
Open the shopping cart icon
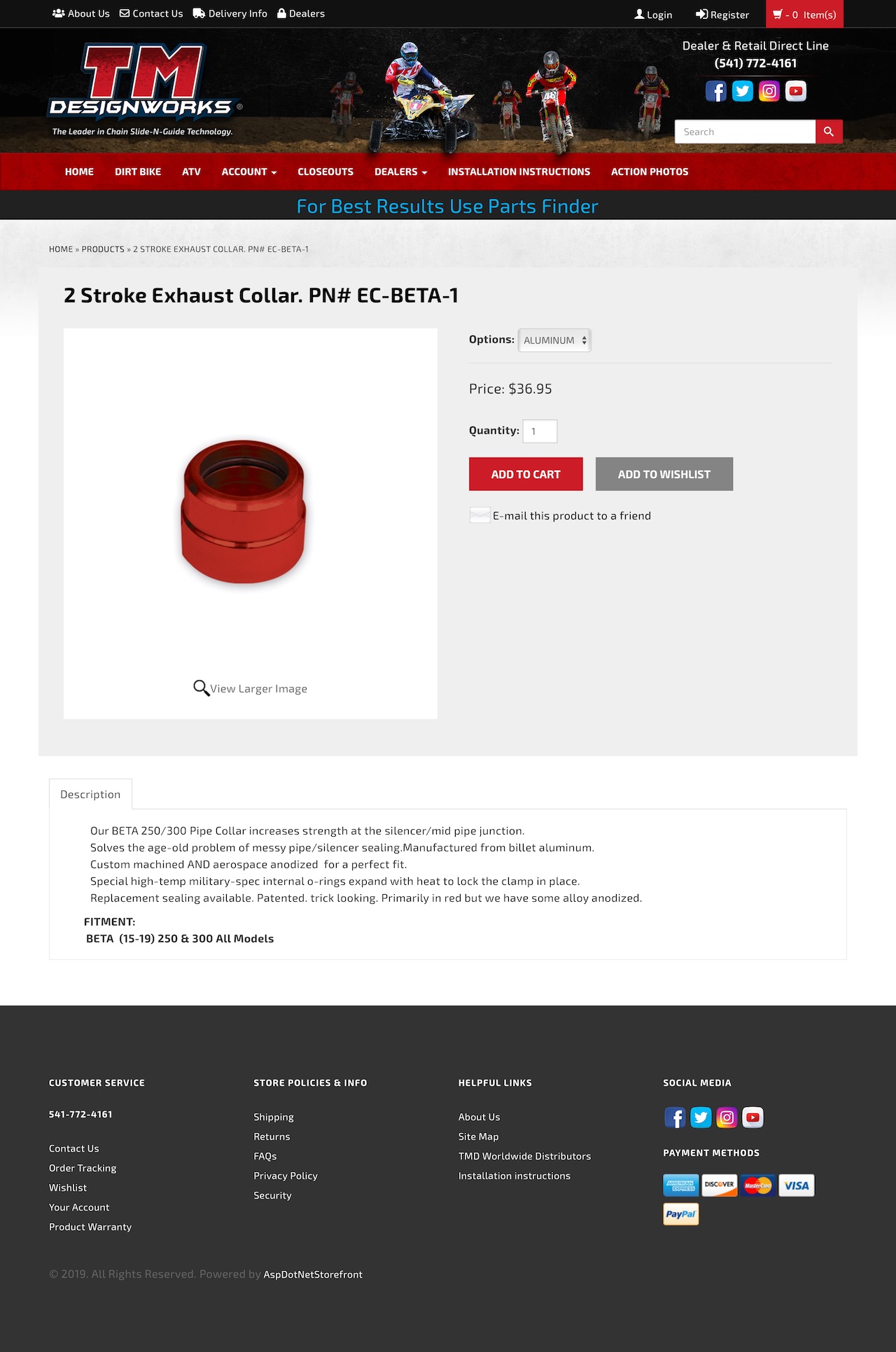(x=777, y=14)
